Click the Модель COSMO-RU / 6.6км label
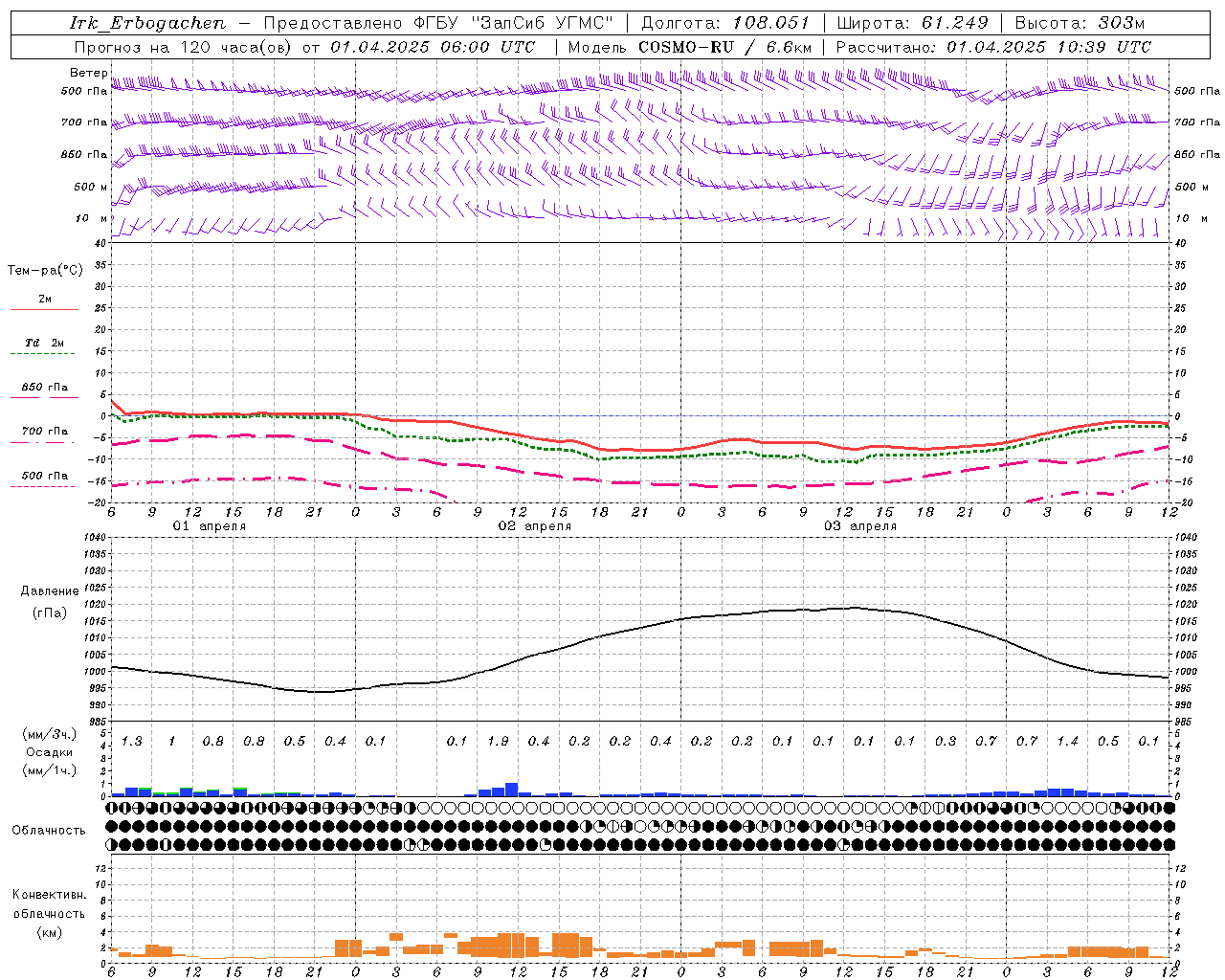The image size is (1225, 980). [690, 47]
